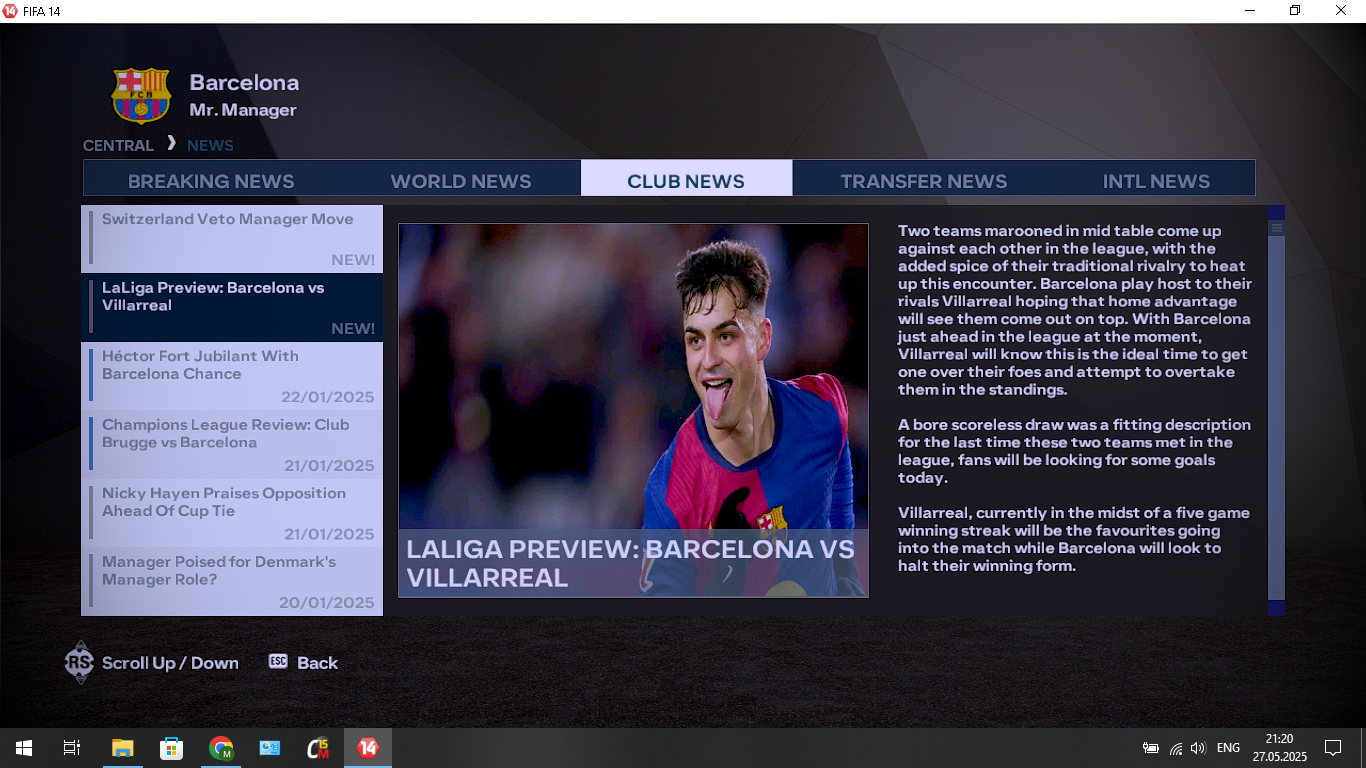Open Creation Master 15 from taskbar

tap(318, 748)
